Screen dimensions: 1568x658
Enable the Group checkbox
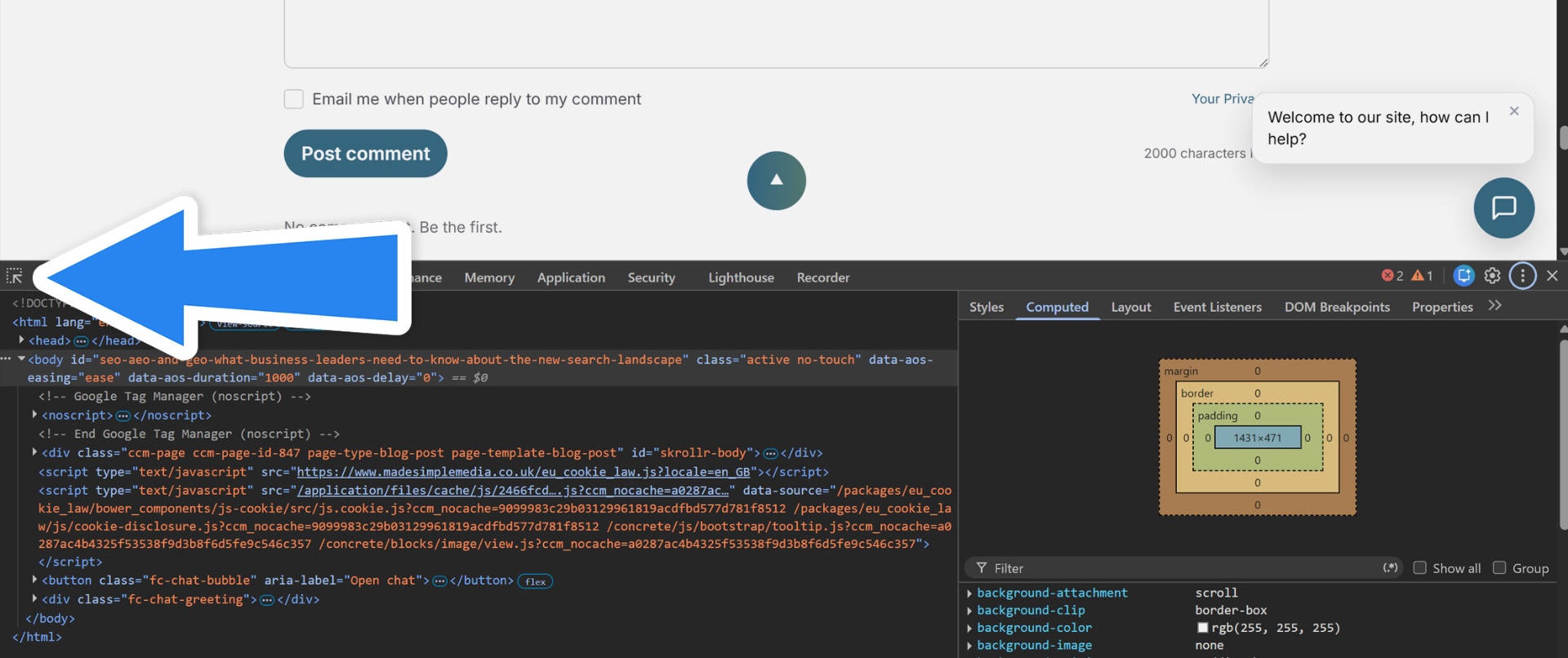pos(1499,567)
